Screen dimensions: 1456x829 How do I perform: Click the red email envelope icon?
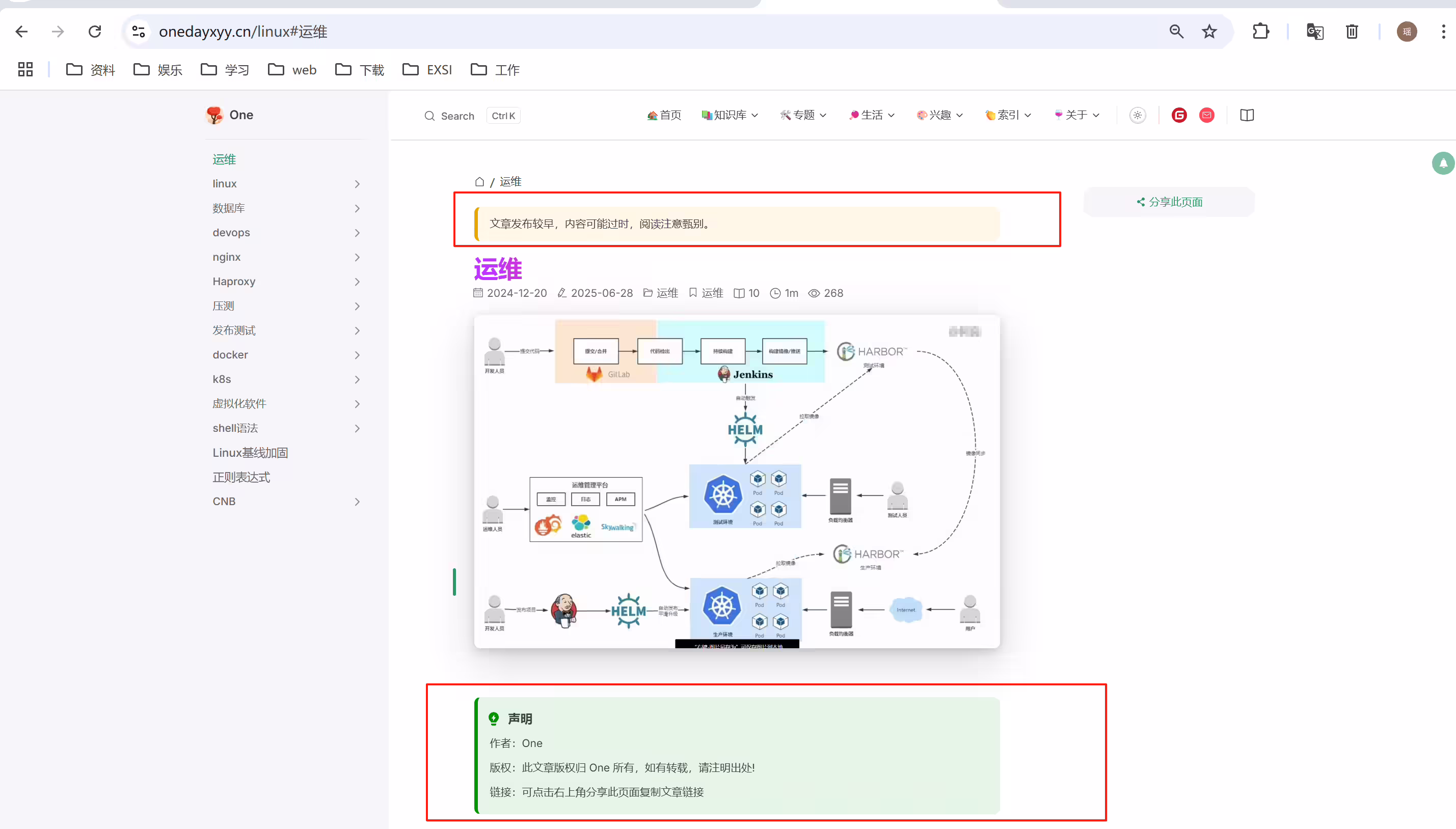click(1206, 115)
